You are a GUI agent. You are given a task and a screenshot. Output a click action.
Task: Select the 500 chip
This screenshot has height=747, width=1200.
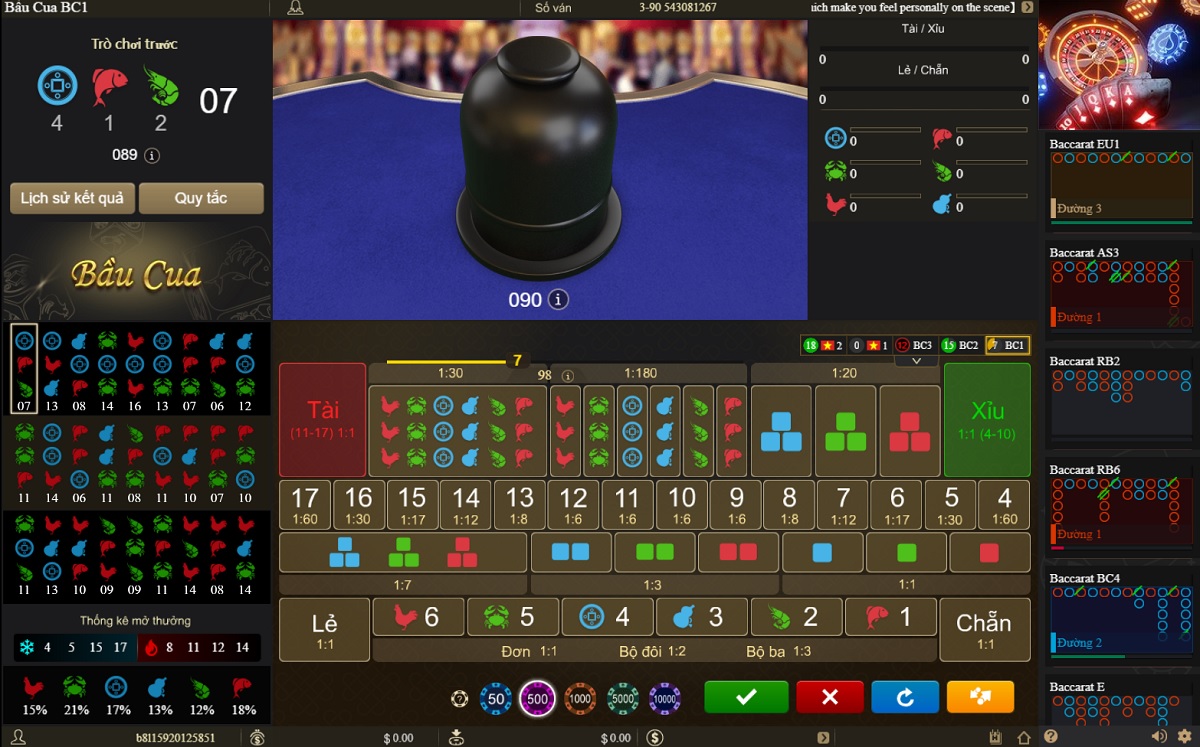click(538, 699)
